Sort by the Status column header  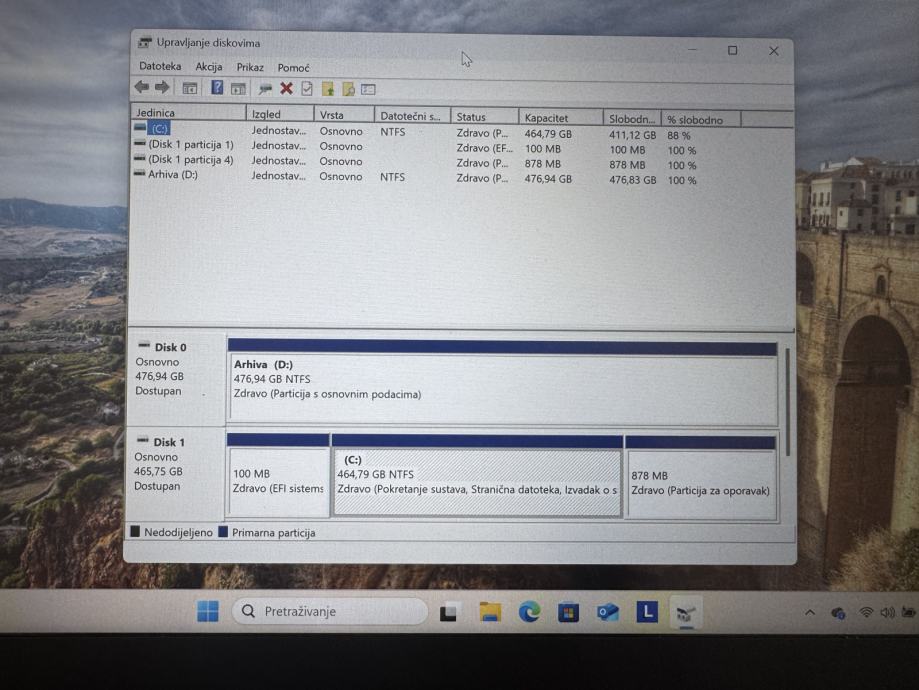485,117
